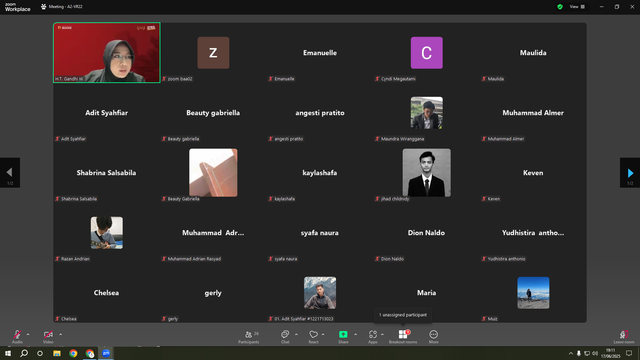
Task: Click the Yudhistira anthonio participant tile
Action: (533, 233)
